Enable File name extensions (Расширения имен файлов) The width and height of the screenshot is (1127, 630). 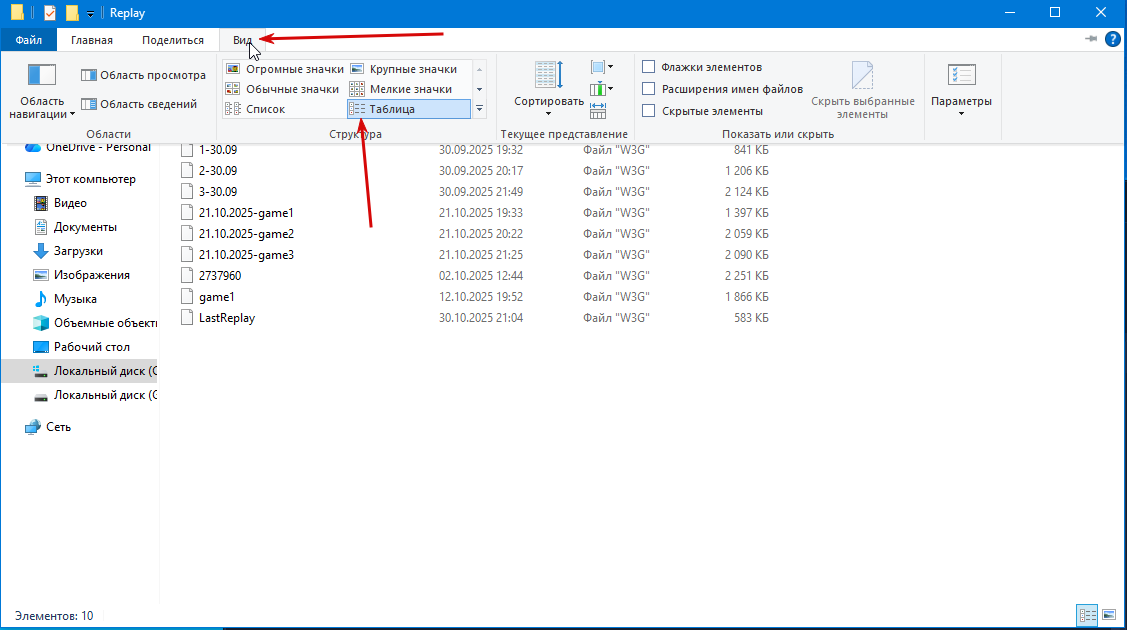(722, 89)
